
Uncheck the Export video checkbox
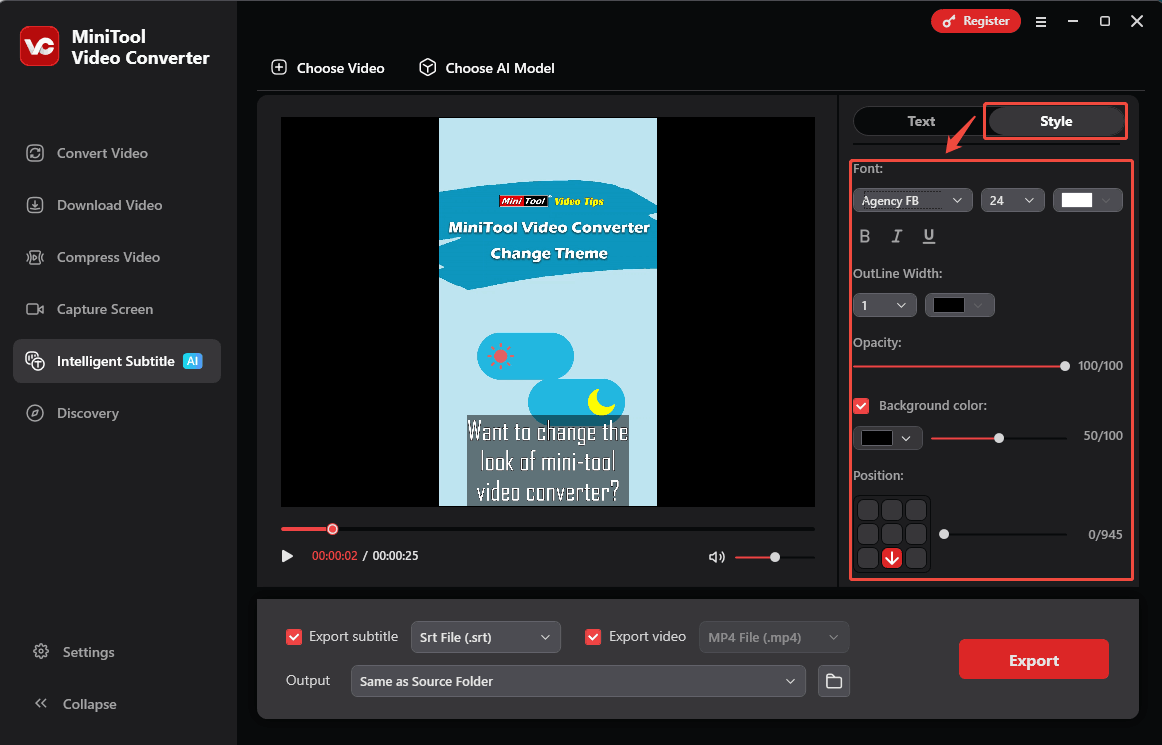pyautogui.click(x=593, y=637)
